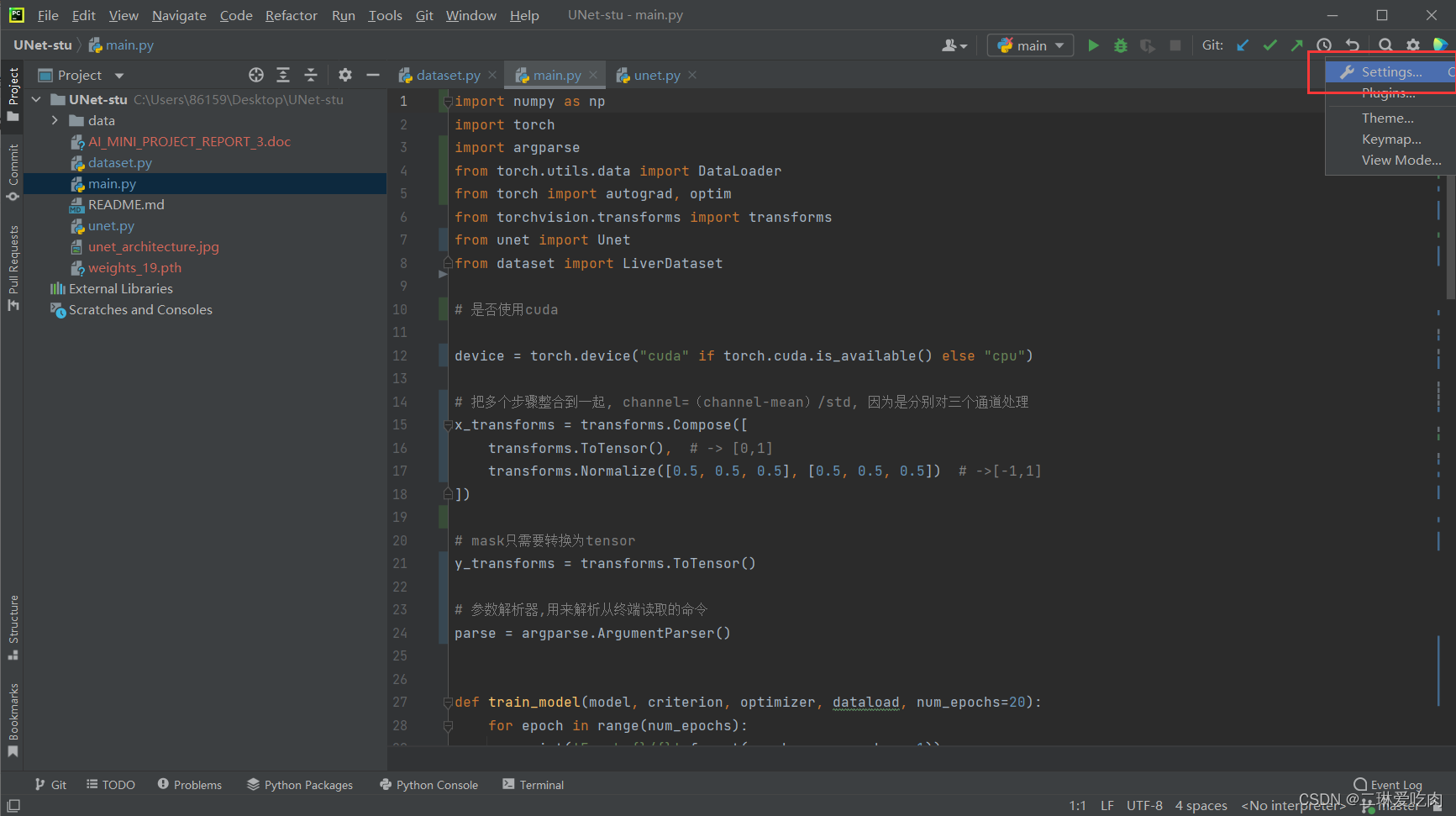Commit changes with the green checkmark icon
Screen dimensions: 1456x816
1270,45
